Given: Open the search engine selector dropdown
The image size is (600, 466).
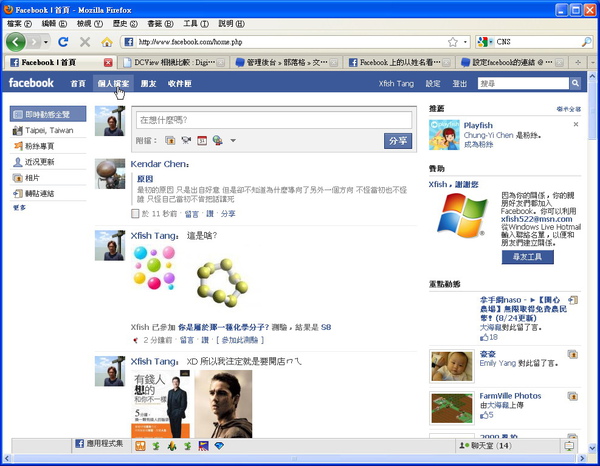Looking at the screenshot, I should [484, 42].
